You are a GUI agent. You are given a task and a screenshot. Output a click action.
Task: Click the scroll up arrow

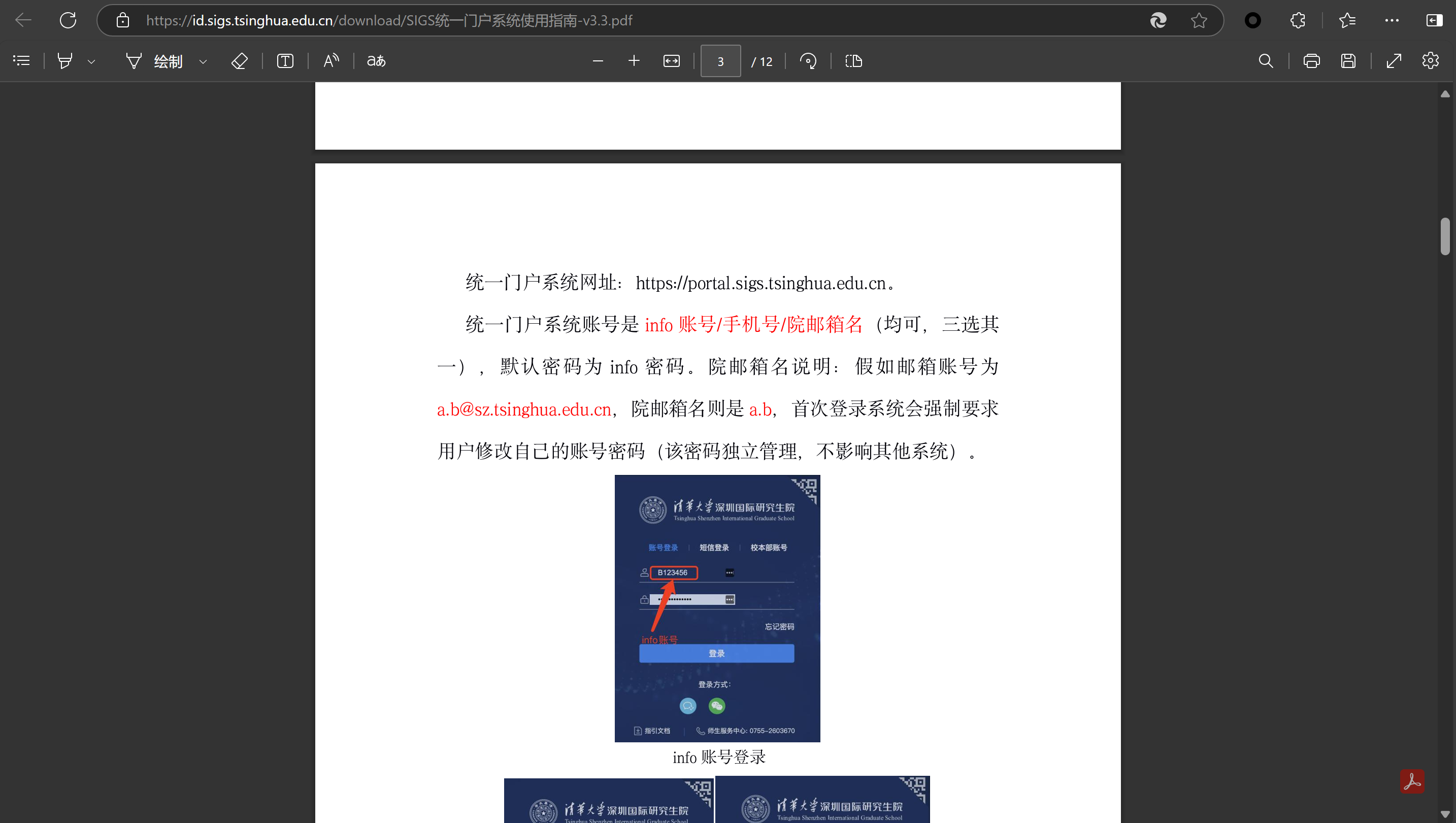point(1445,94)
